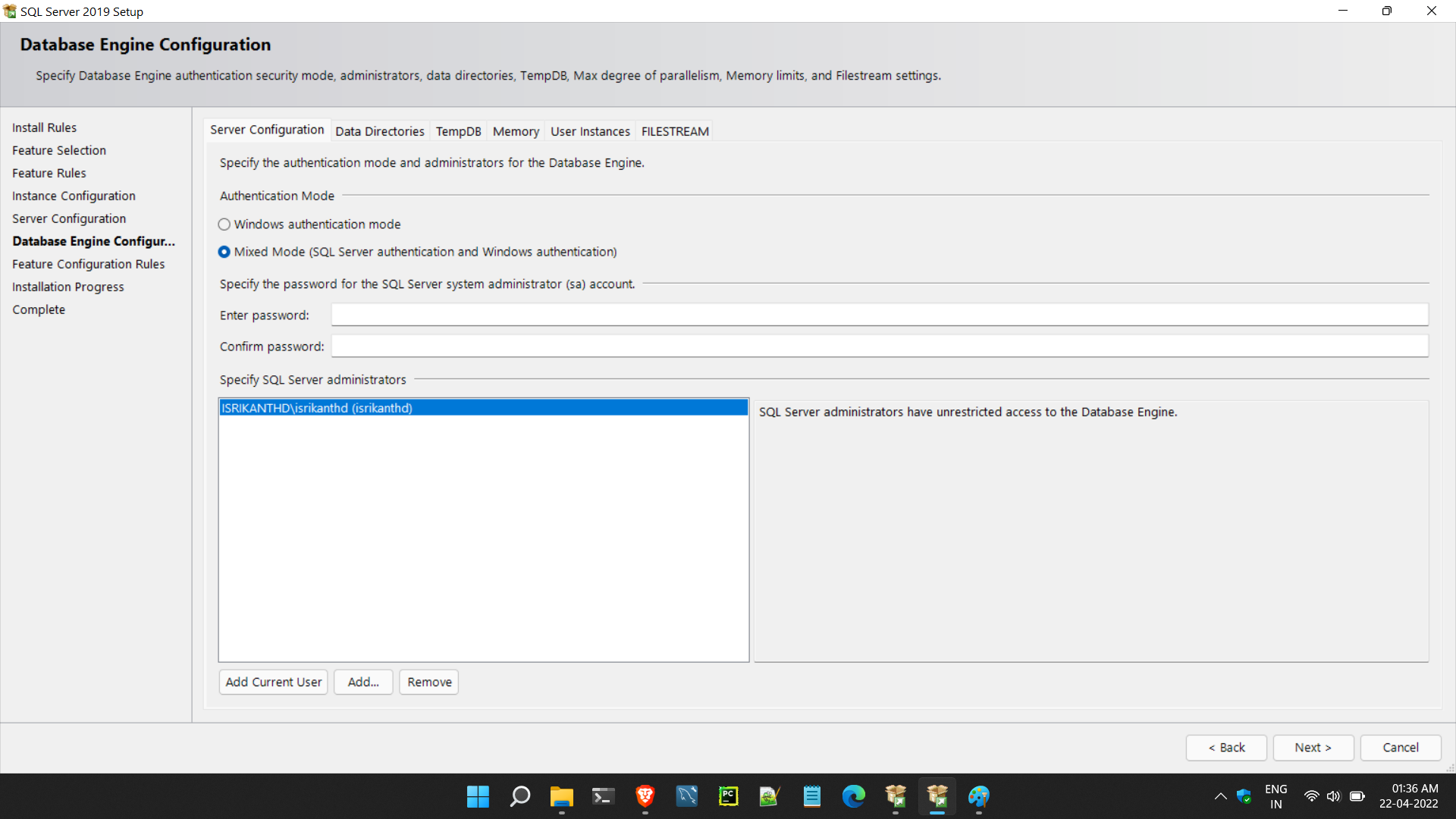The width and height of the screenshot is (1456, 819).
Task: Click the Add Current User button
Action: coord(273,682)
